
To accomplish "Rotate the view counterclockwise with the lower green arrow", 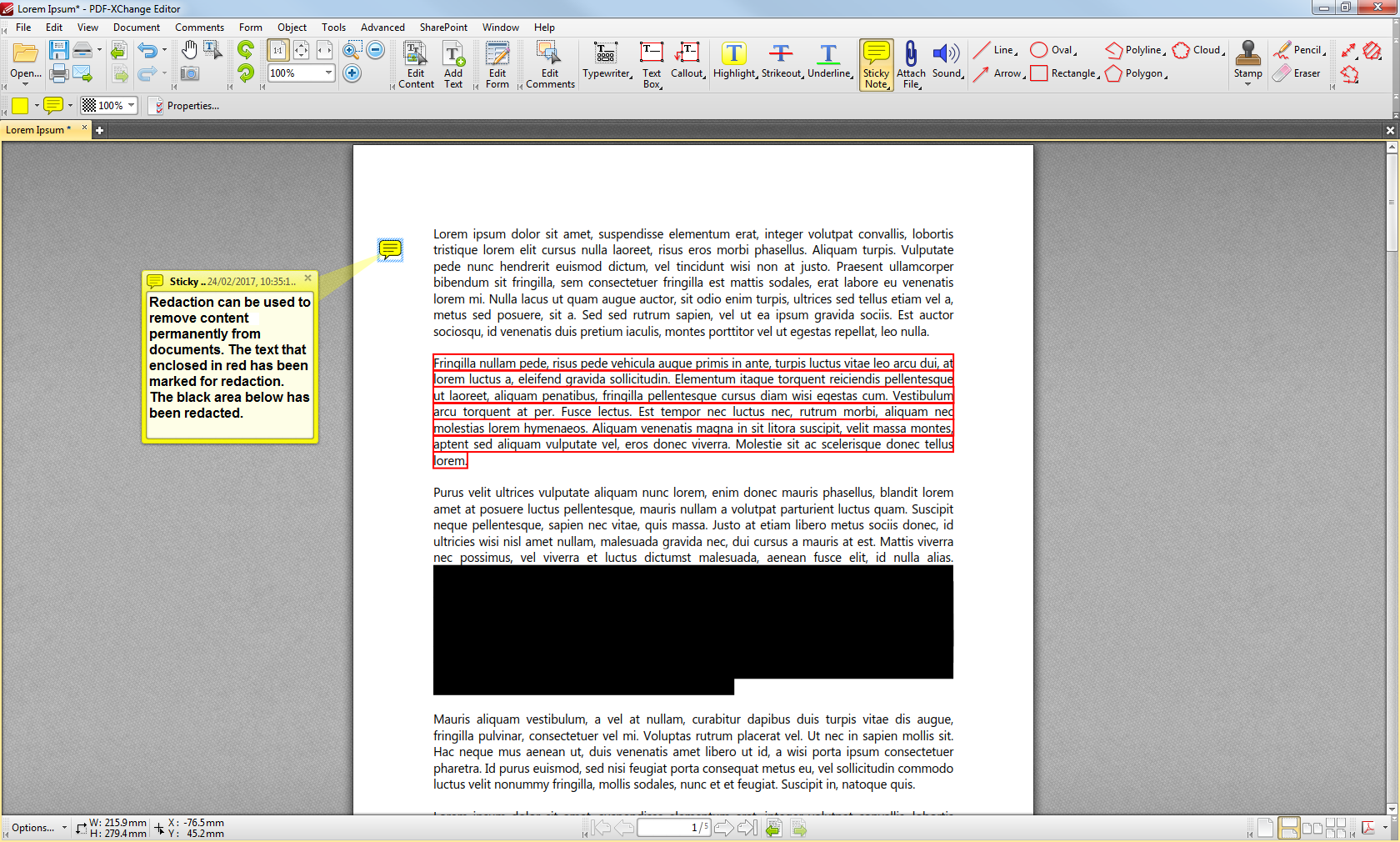I will 245,73.
